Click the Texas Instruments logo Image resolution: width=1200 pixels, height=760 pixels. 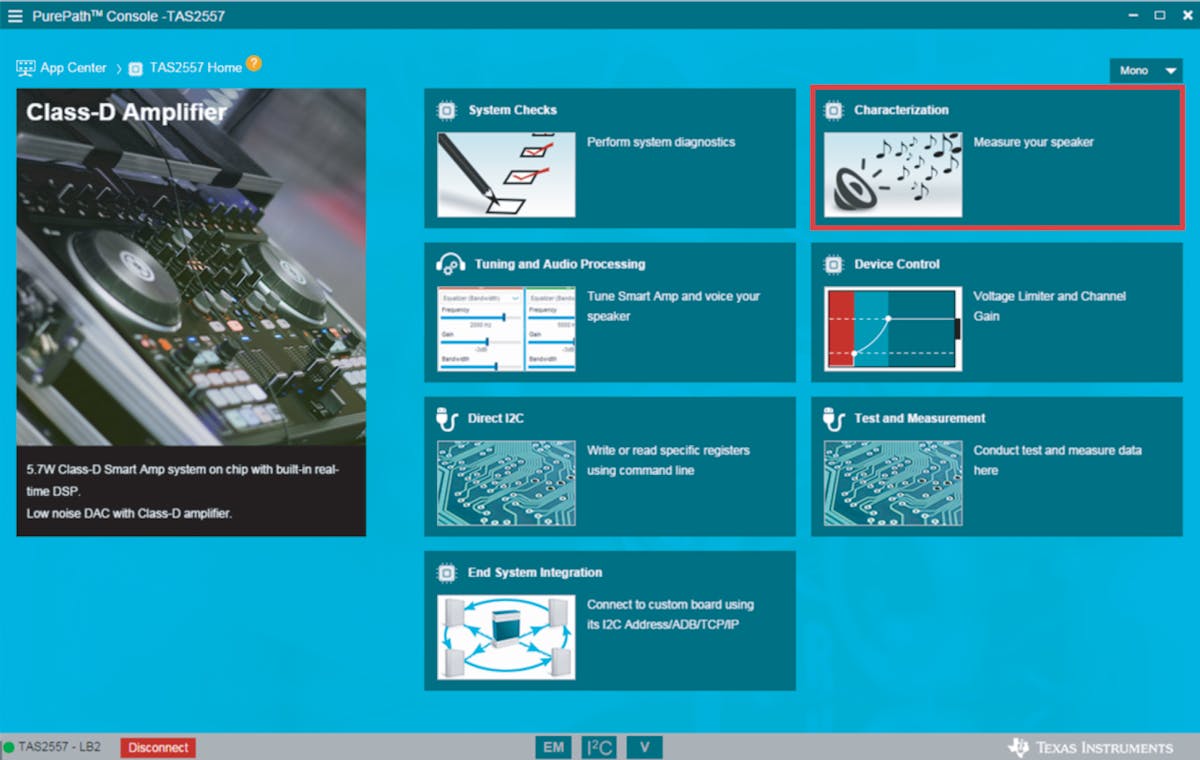1091,747
